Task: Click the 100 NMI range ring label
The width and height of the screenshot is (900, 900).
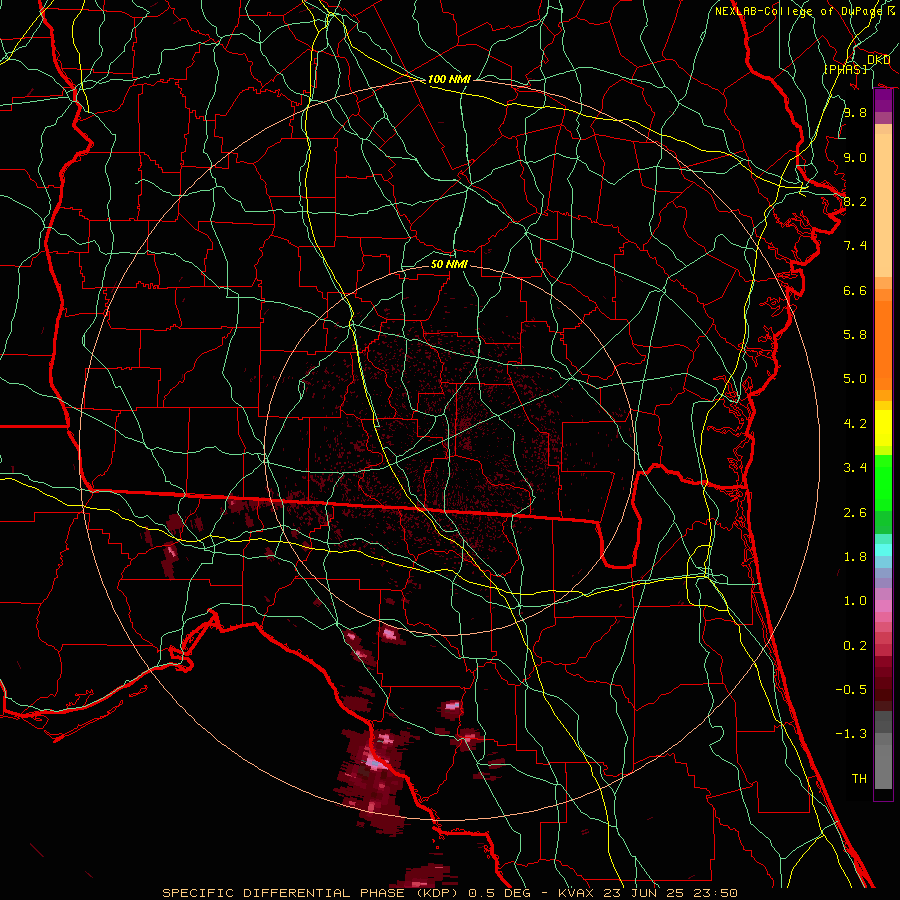Action: tap(449, 79)
